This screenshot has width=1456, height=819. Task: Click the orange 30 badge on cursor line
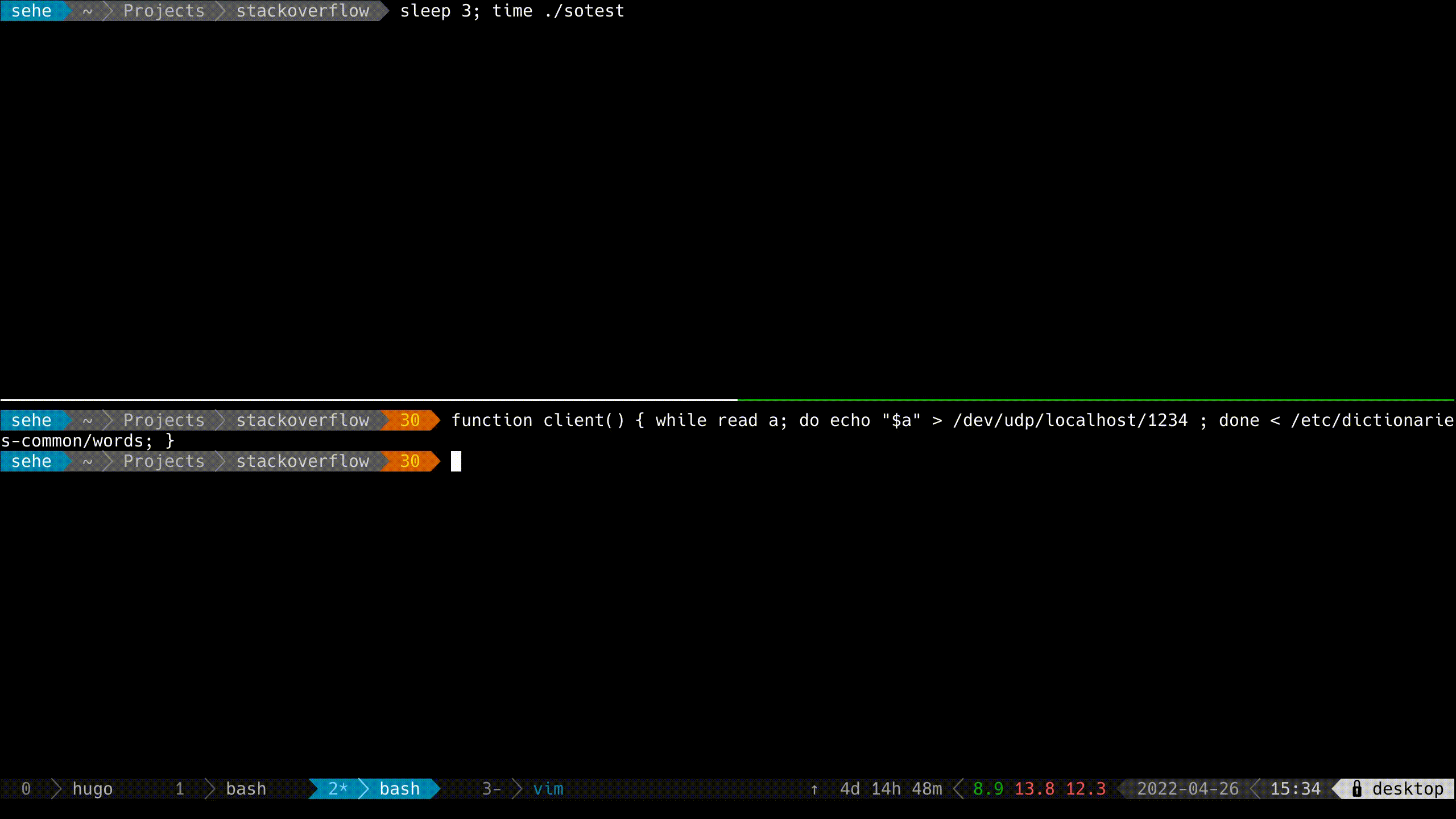(409, 461)
